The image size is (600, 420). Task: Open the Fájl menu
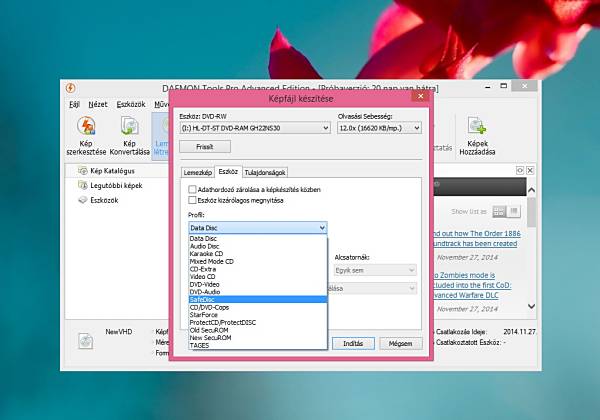[x=74, y=104]
